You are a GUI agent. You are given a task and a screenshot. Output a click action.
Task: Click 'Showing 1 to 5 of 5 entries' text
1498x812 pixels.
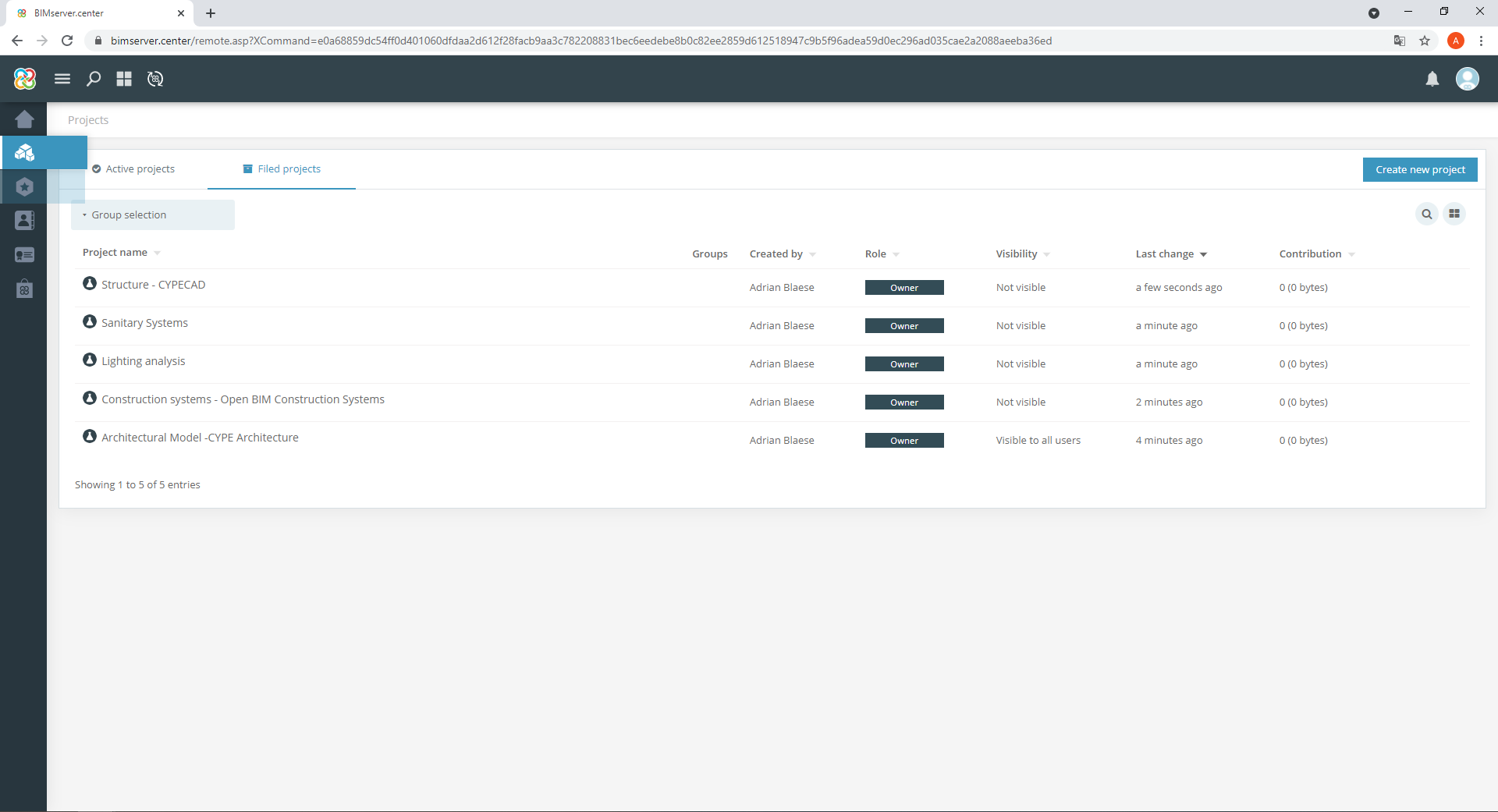coord(137,485)
